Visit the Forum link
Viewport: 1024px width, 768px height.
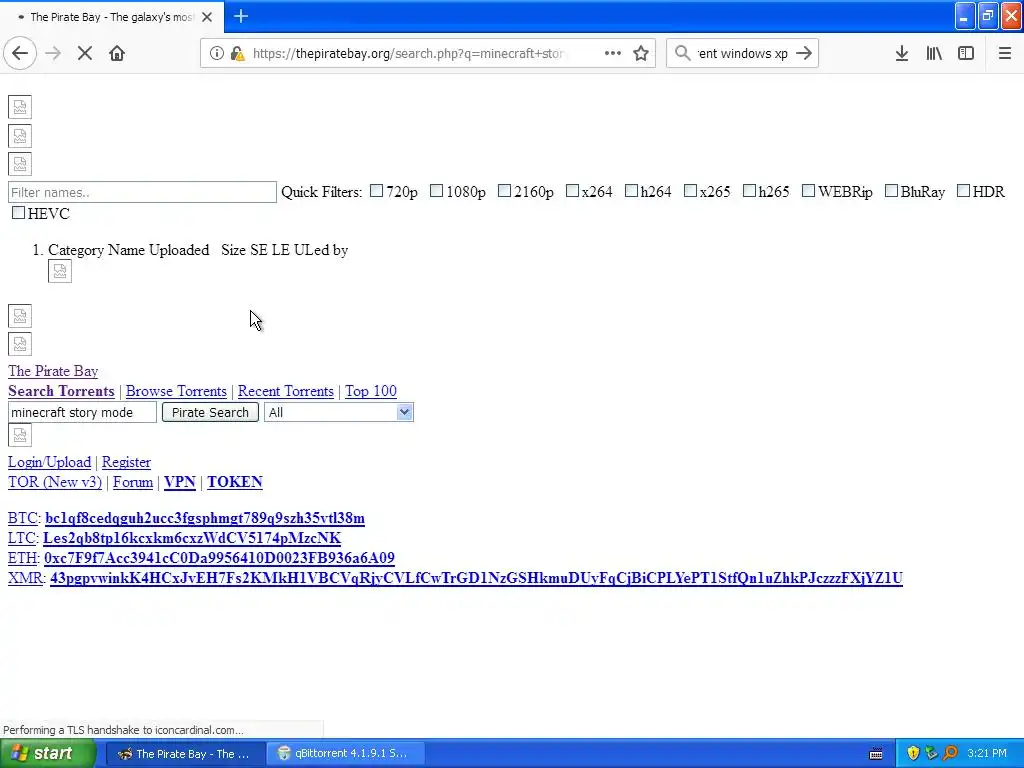pos(133,482)
